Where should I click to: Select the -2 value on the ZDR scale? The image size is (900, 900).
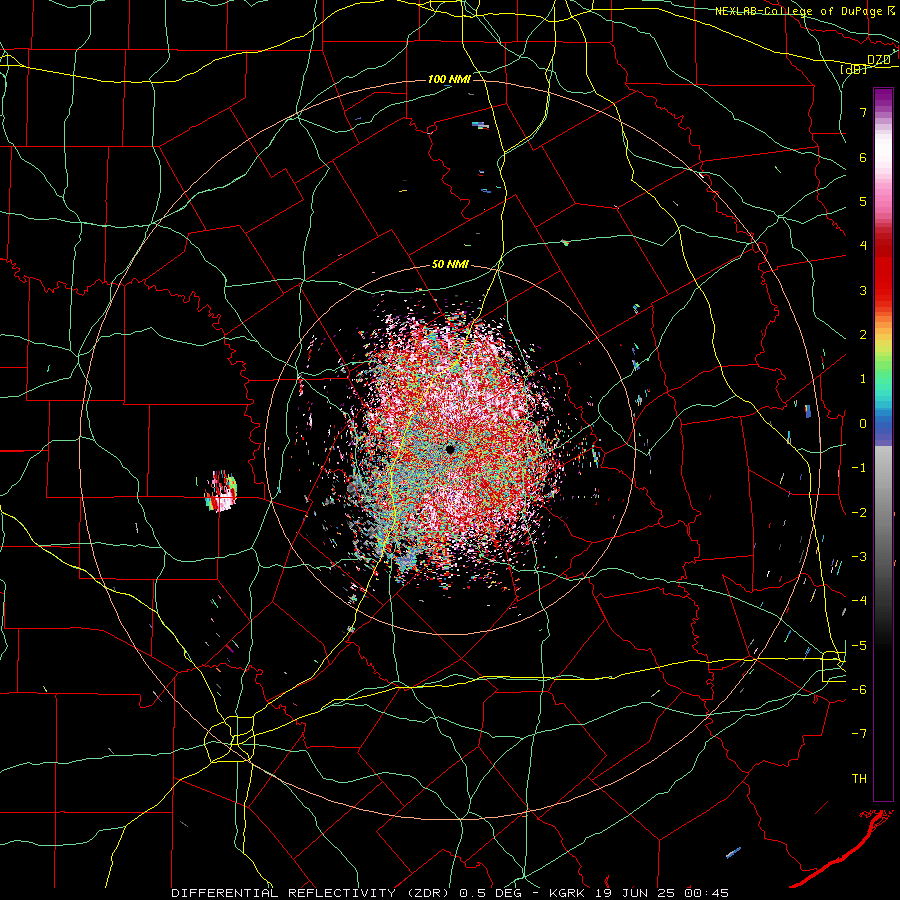click(x=859, y=513)
